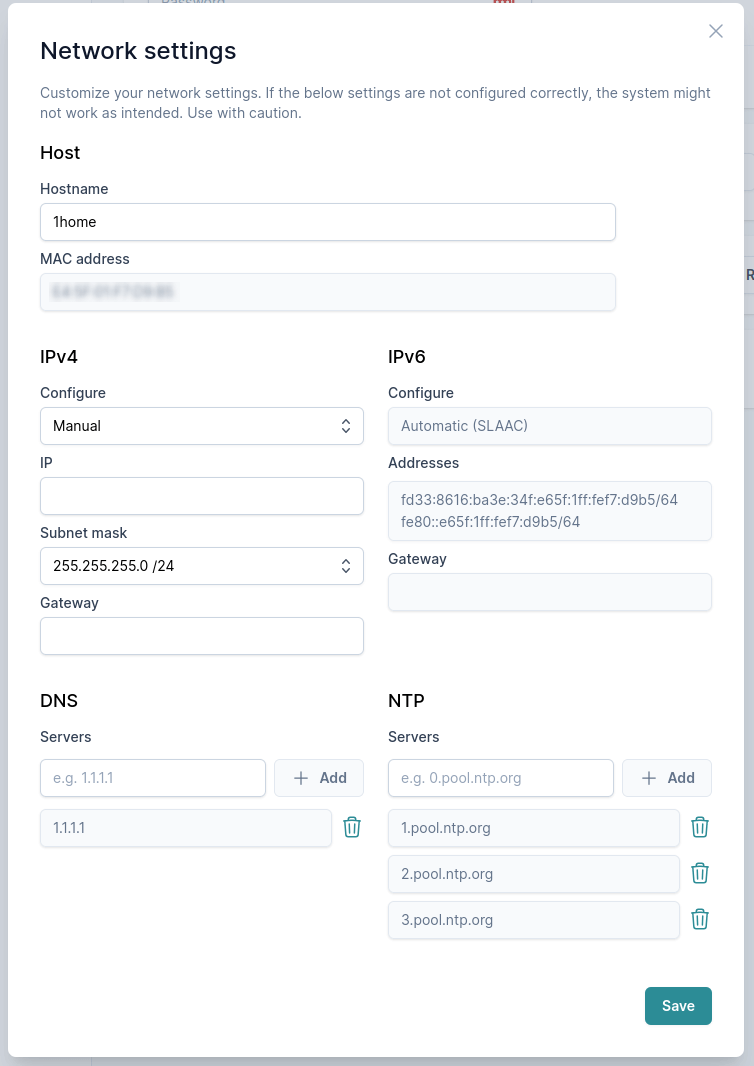
Task: Click the IPv4 Gateway input field
Action: coord(201,636)
